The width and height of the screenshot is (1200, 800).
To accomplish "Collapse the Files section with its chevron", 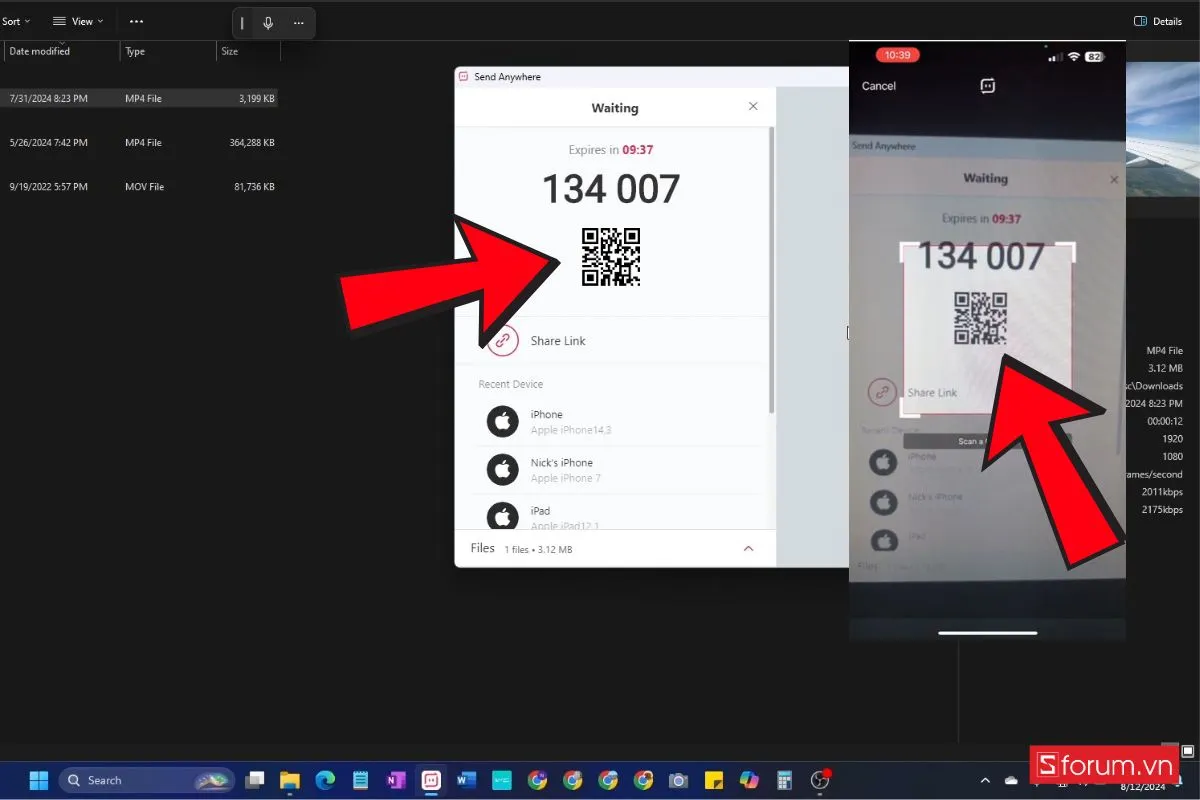I will coord(748,548).
